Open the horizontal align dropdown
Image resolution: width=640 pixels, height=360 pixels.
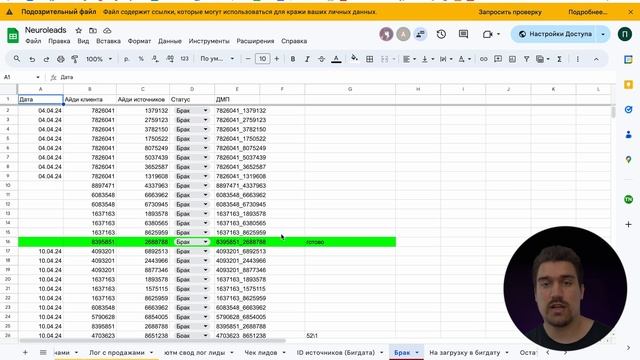point(409,59)
